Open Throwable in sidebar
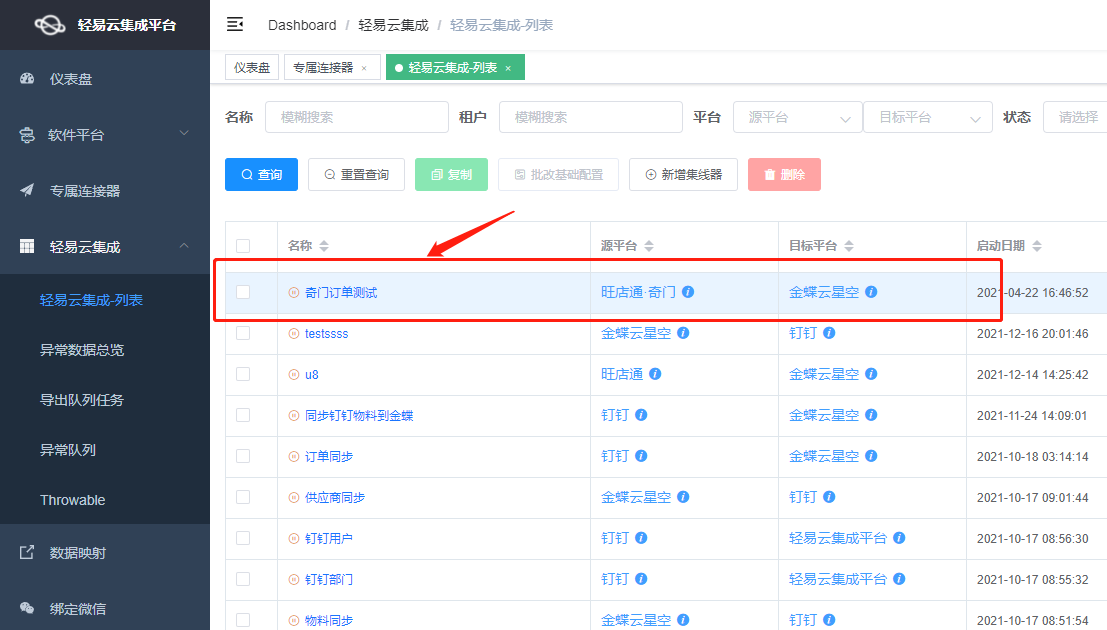This screenshot has width=1107, height=630. click(x=104, y=500)
